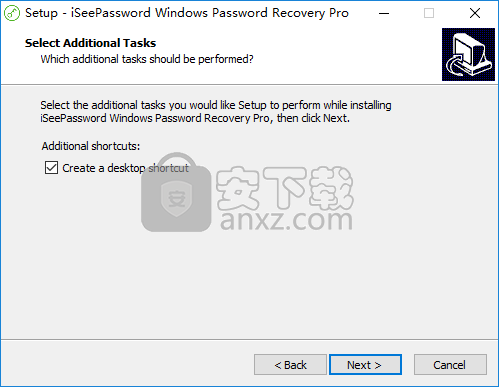This screenshot has height=387, width=499.
Task: Click the Setup window title text
Action: click(x=187, y=13)
